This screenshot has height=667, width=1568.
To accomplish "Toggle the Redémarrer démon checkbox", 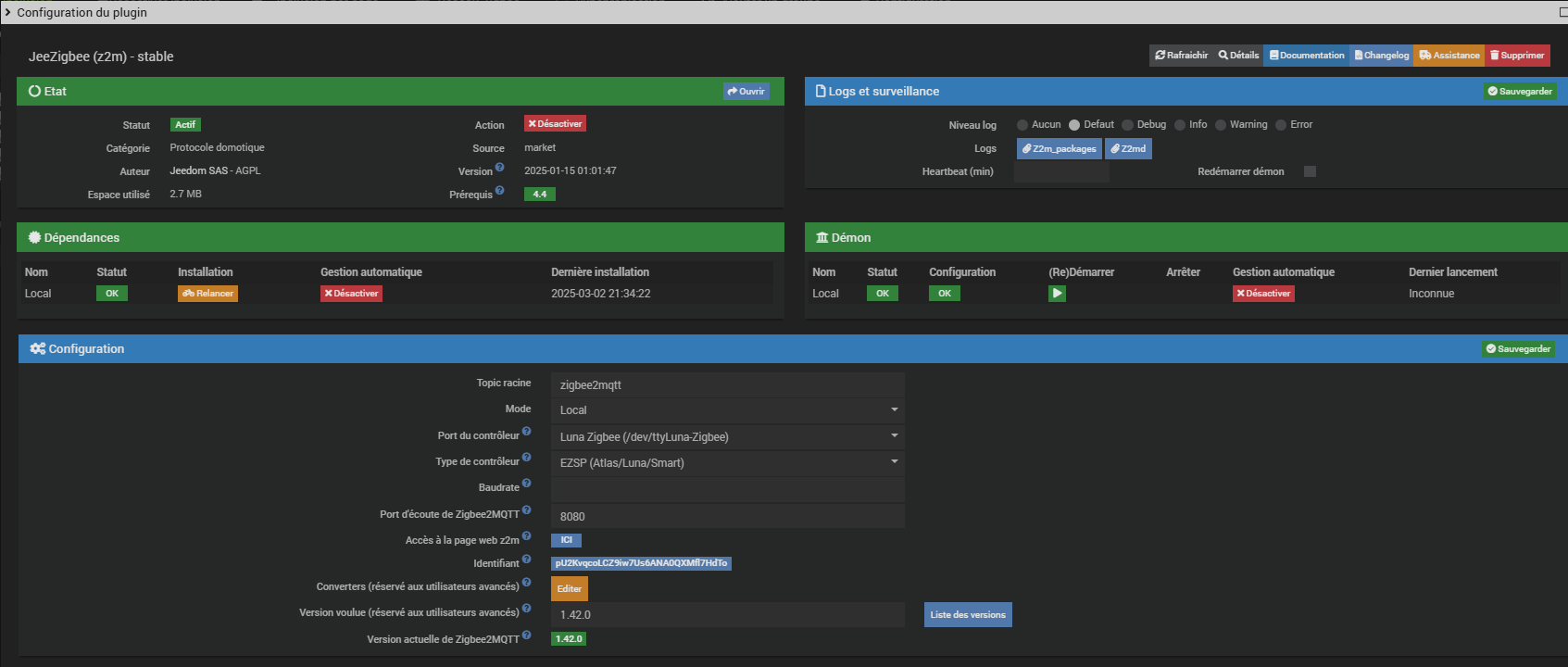I will coord(1310,171).
